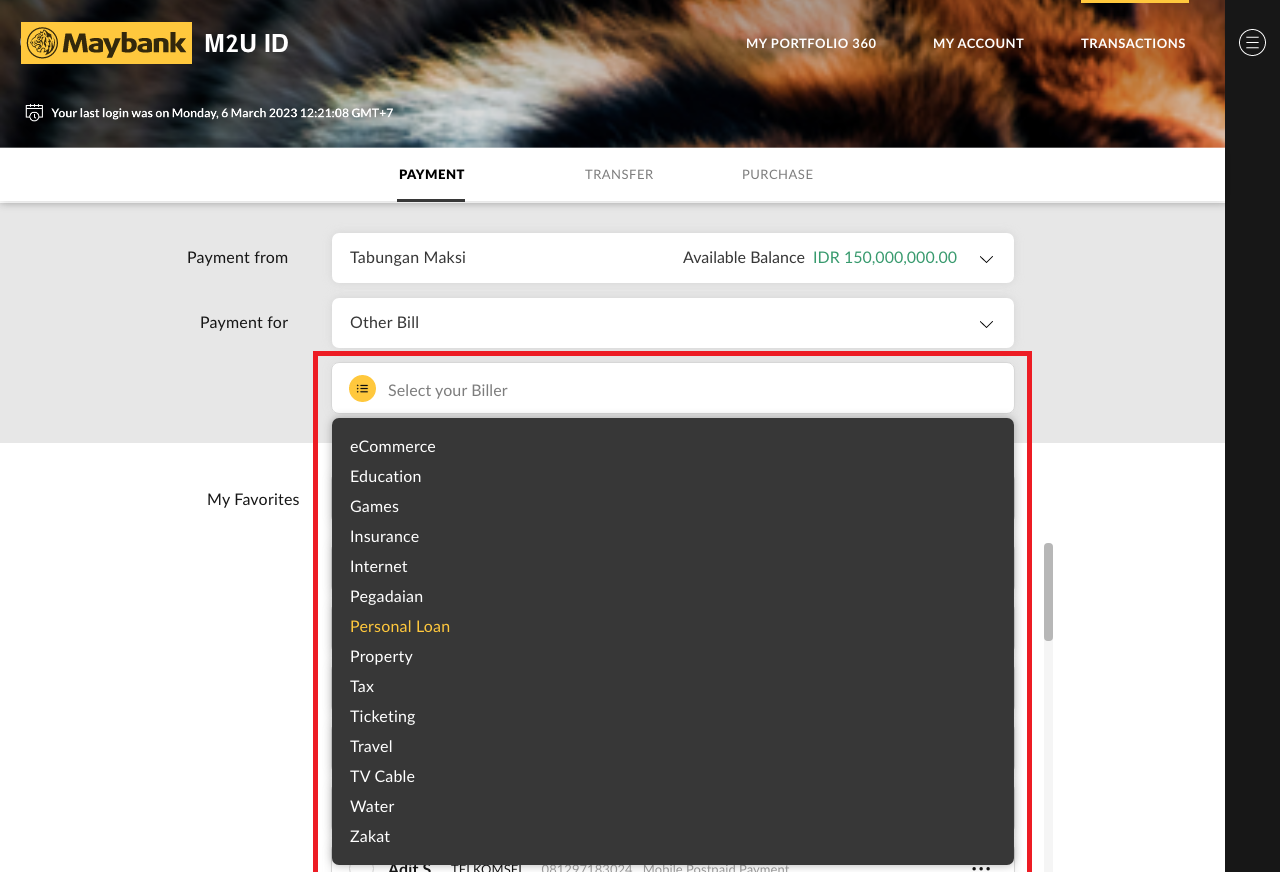This screenshot has height=872, width=1280.
Task: Click the last login calendar icon
Action: [x=34, y=112]
